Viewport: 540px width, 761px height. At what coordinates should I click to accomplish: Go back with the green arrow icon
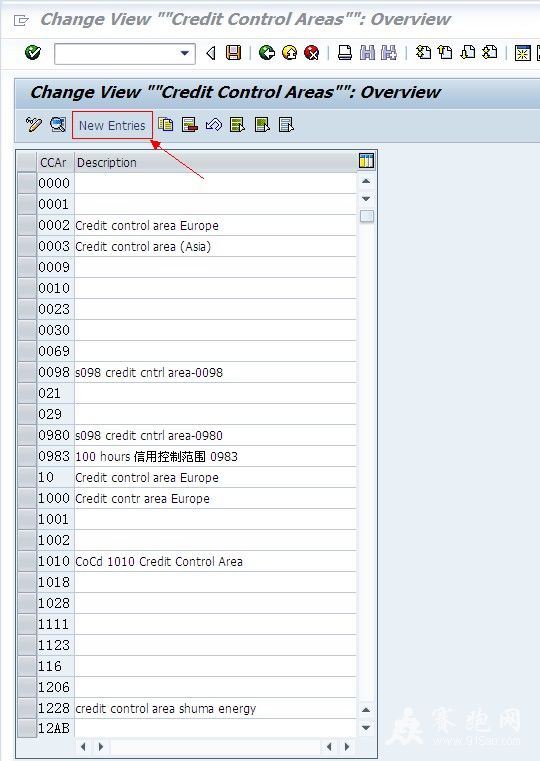[266, 52]
